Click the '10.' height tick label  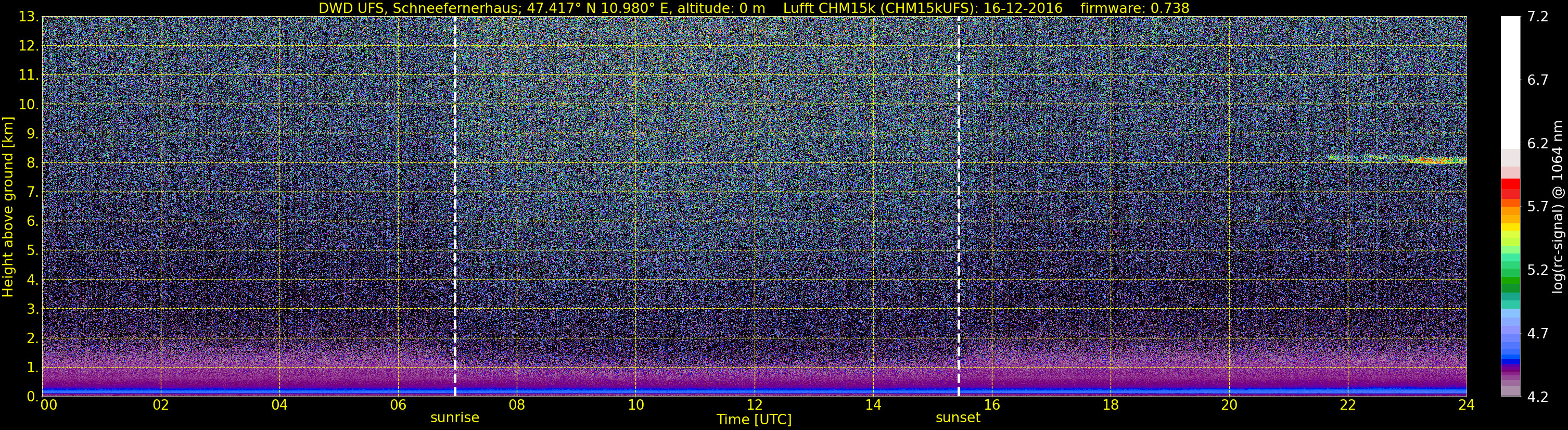[29, 104]
